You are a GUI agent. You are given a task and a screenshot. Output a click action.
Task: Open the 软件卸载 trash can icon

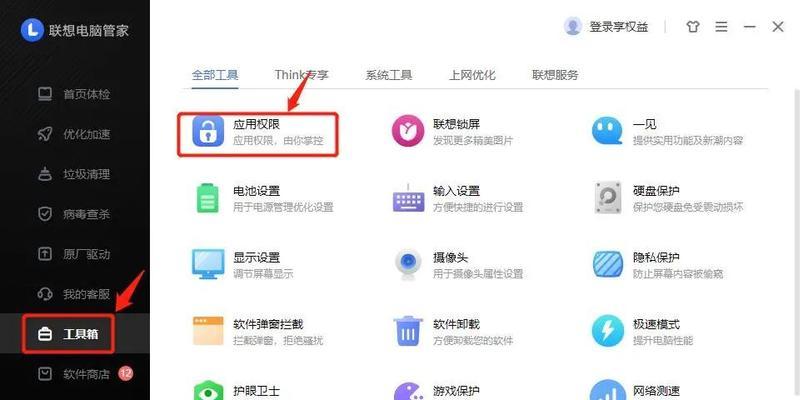(408, 331)
